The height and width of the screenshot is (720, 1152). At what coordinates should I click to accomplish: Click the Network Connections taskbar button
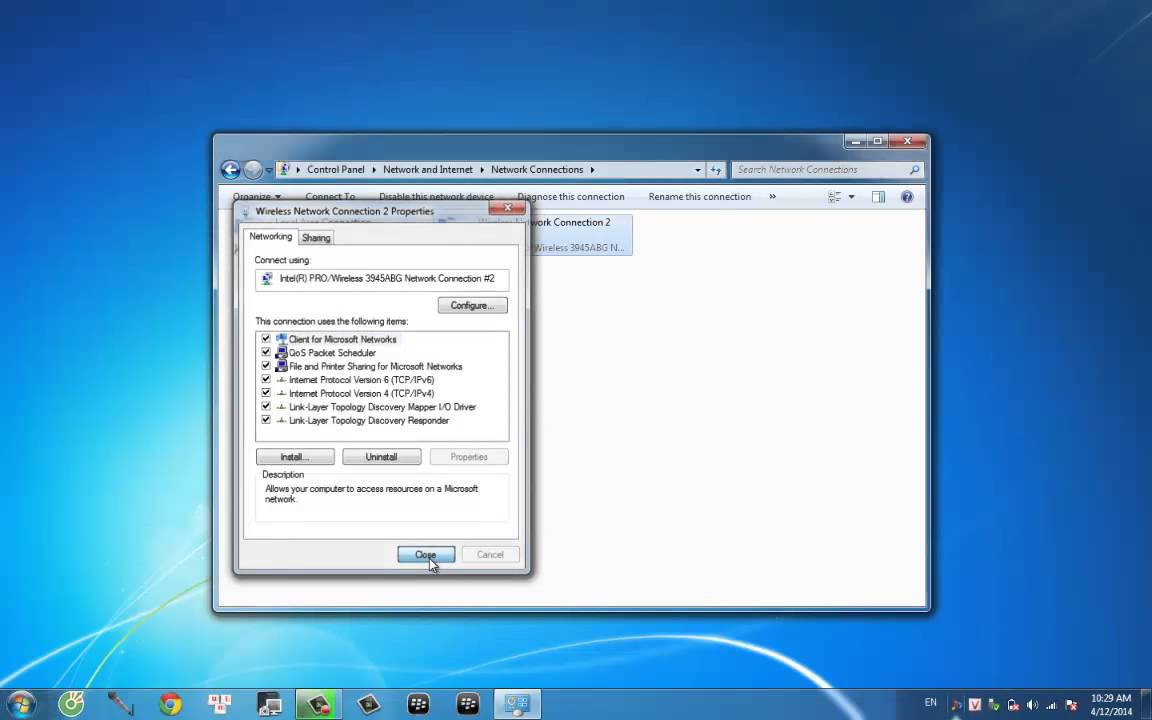pyautogui.click(x=517, y=704)
